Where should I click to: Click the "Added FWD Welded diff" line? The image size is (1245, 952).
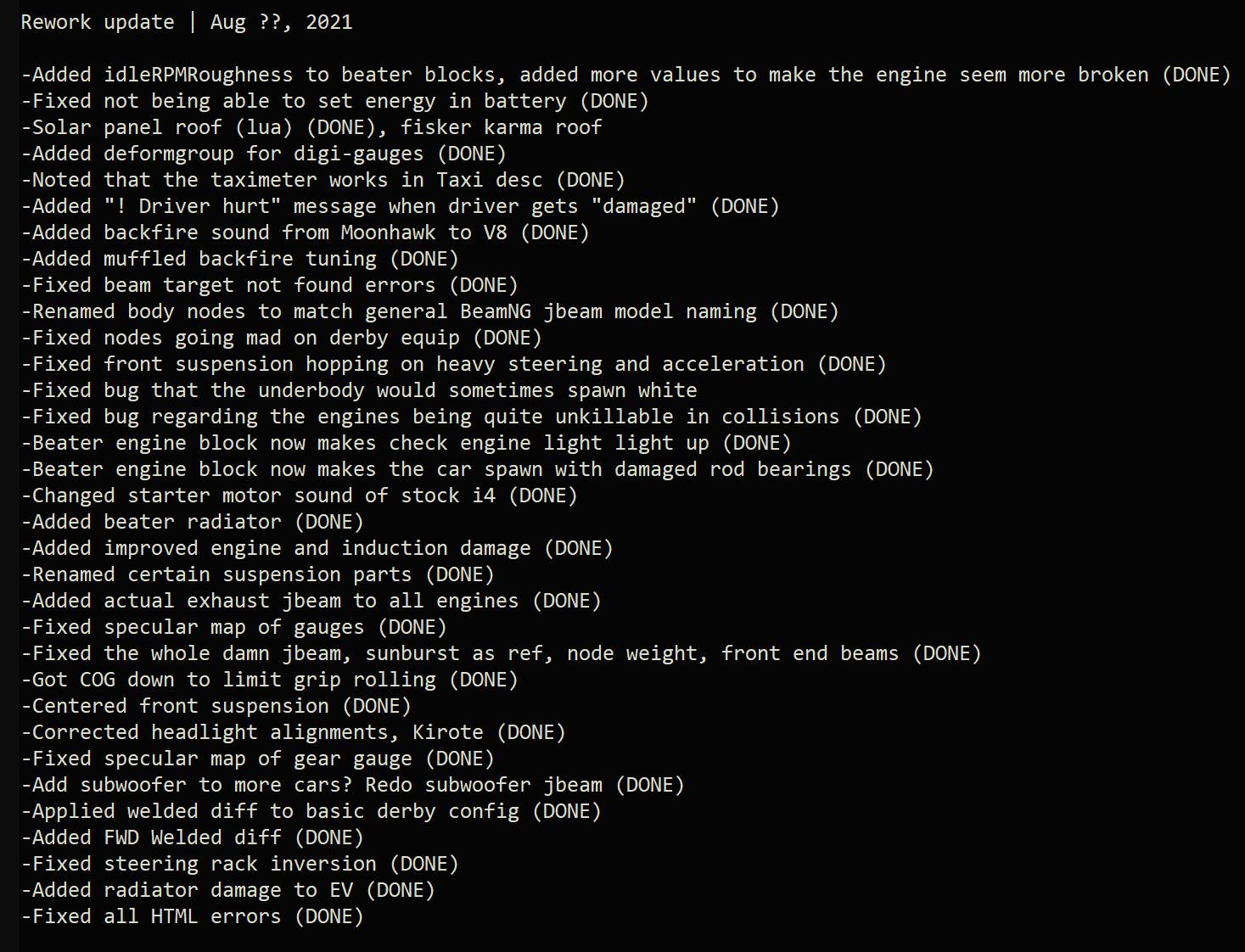pos(192,838)
